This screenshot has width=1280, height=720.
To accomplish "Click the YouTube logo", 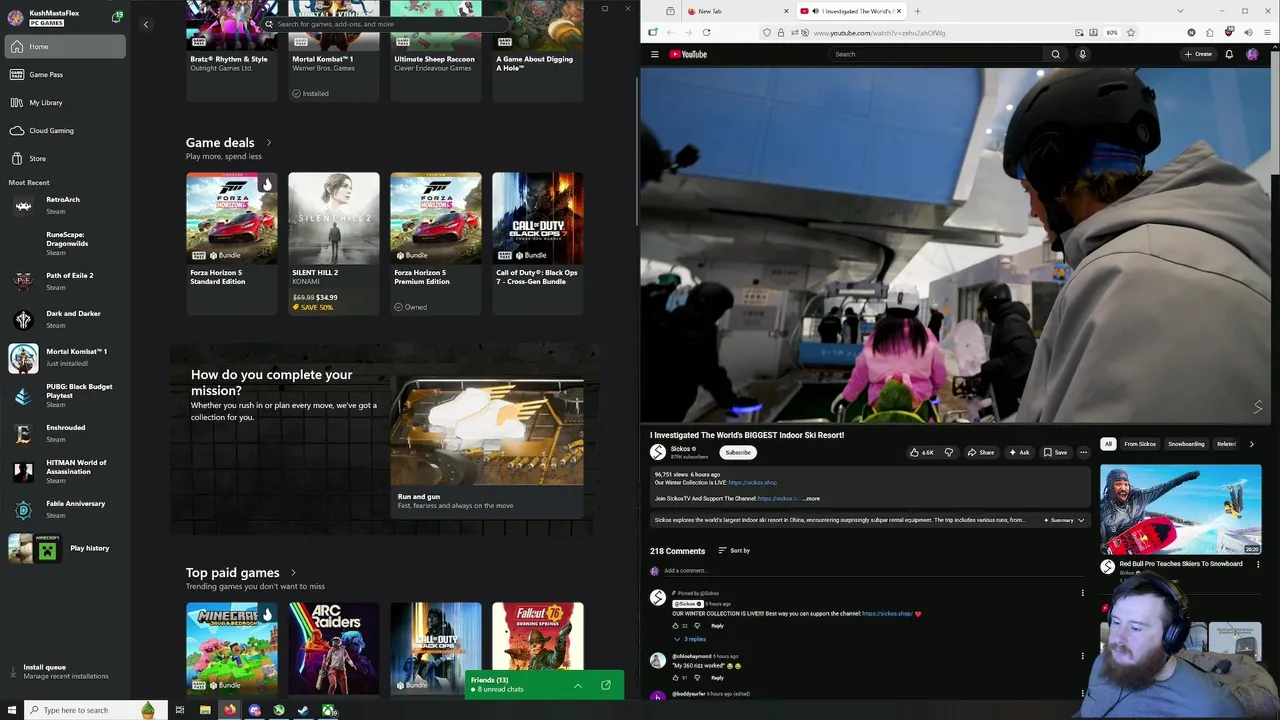I will point(688,55).
